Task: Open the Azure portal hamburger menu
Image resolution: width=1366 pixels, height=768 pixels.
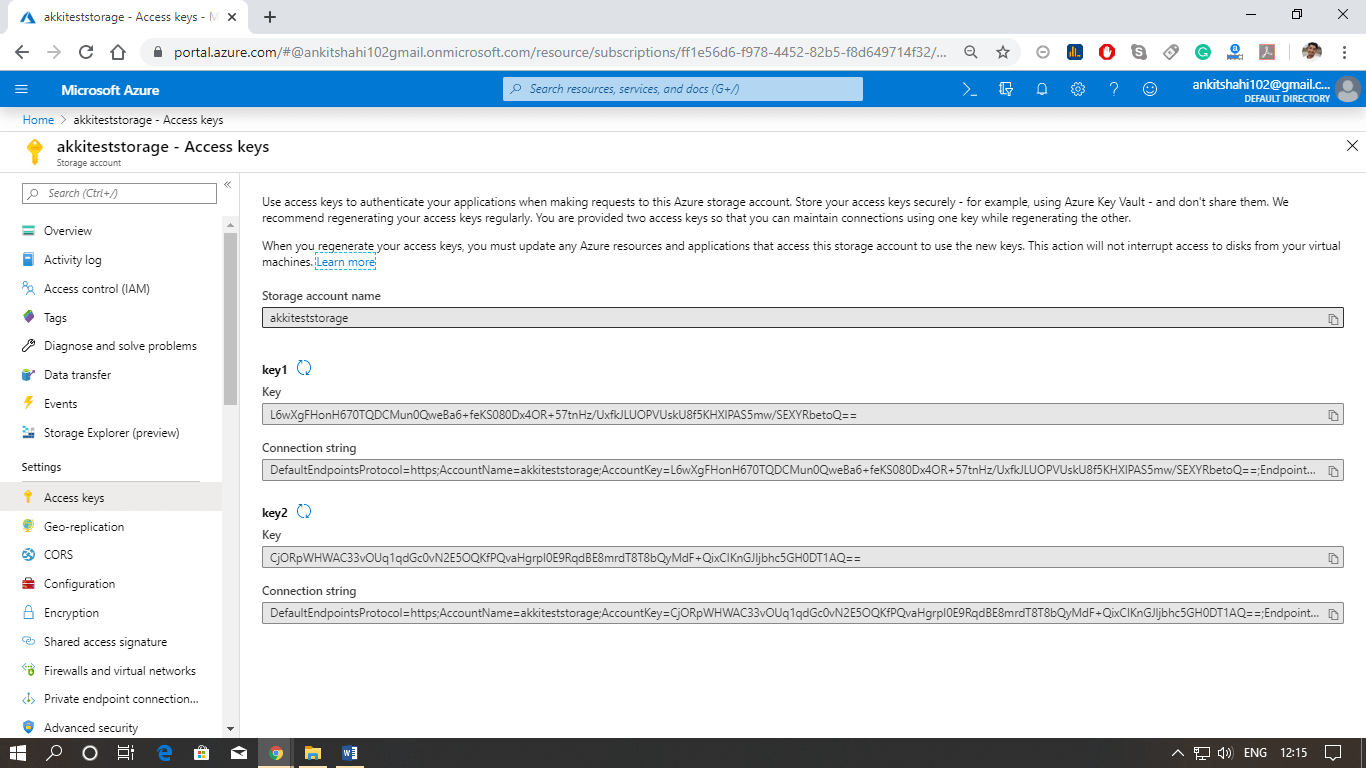Action: (22, 89)
